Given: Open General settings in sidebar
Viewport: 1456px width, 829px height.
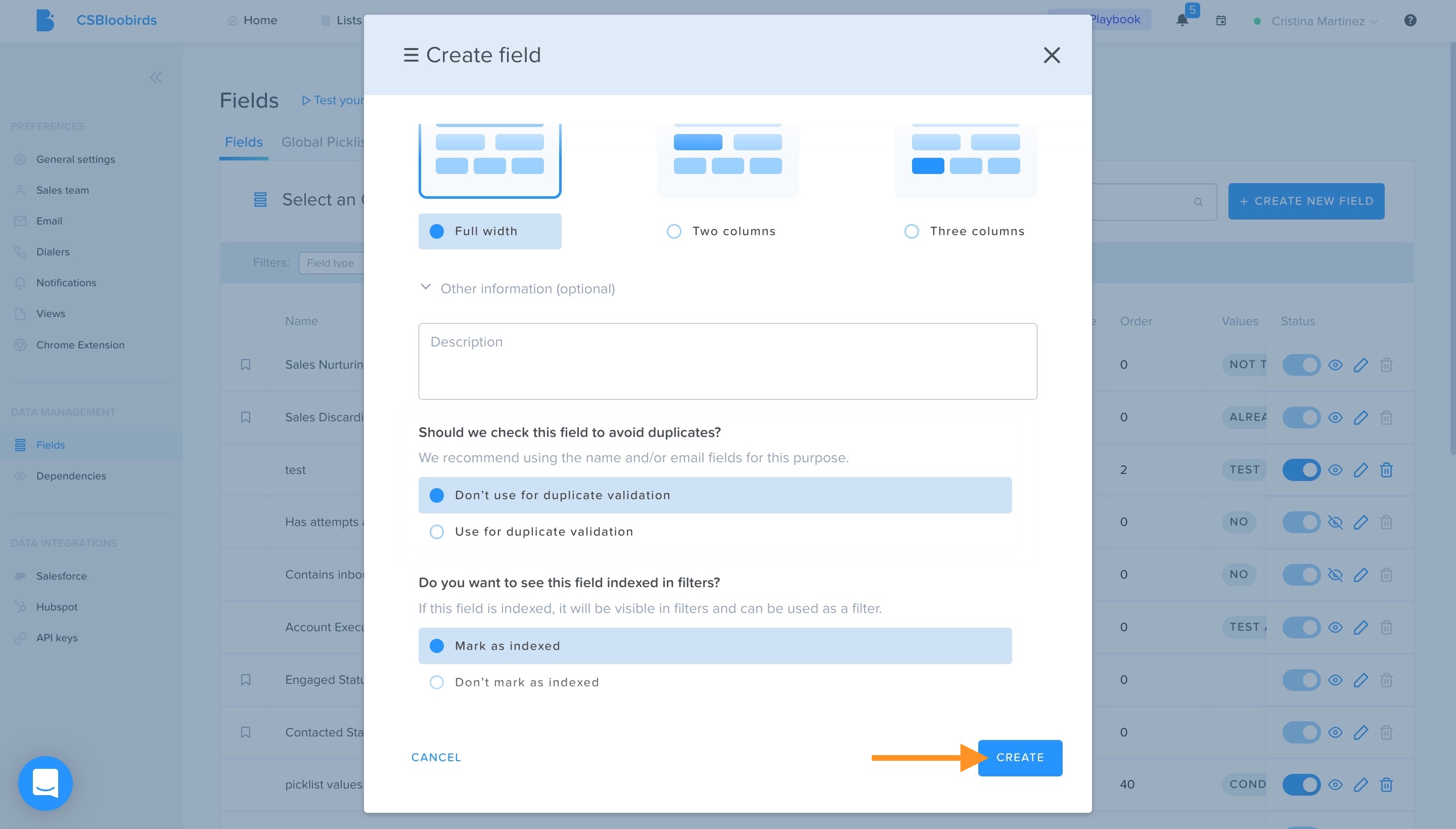Looking at the screenshot, I should point(75,159).
